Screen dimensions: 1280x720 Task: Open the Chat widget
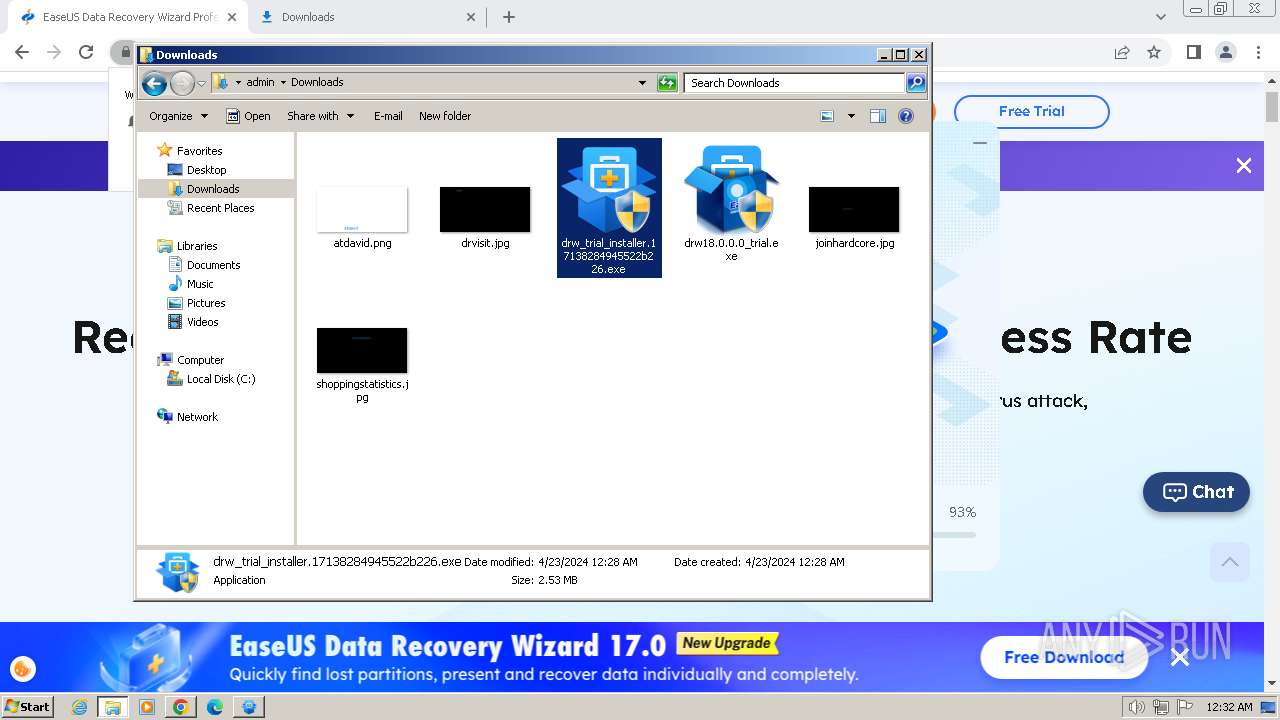pyautogui.click(x=1196, y=492)
